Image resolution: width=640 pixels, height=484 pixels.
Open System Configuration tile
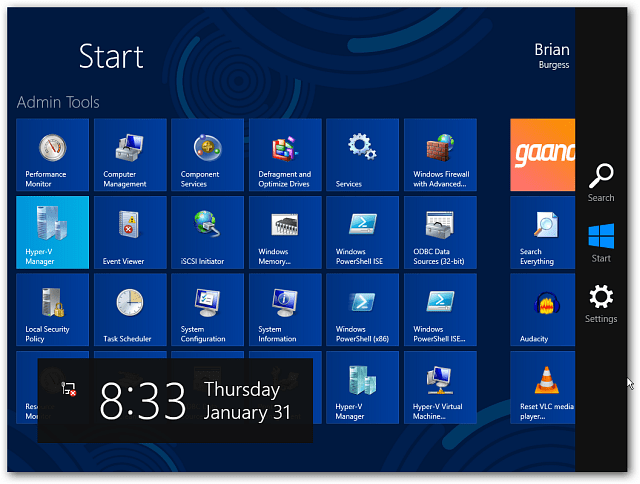click(x=207, y=310)
